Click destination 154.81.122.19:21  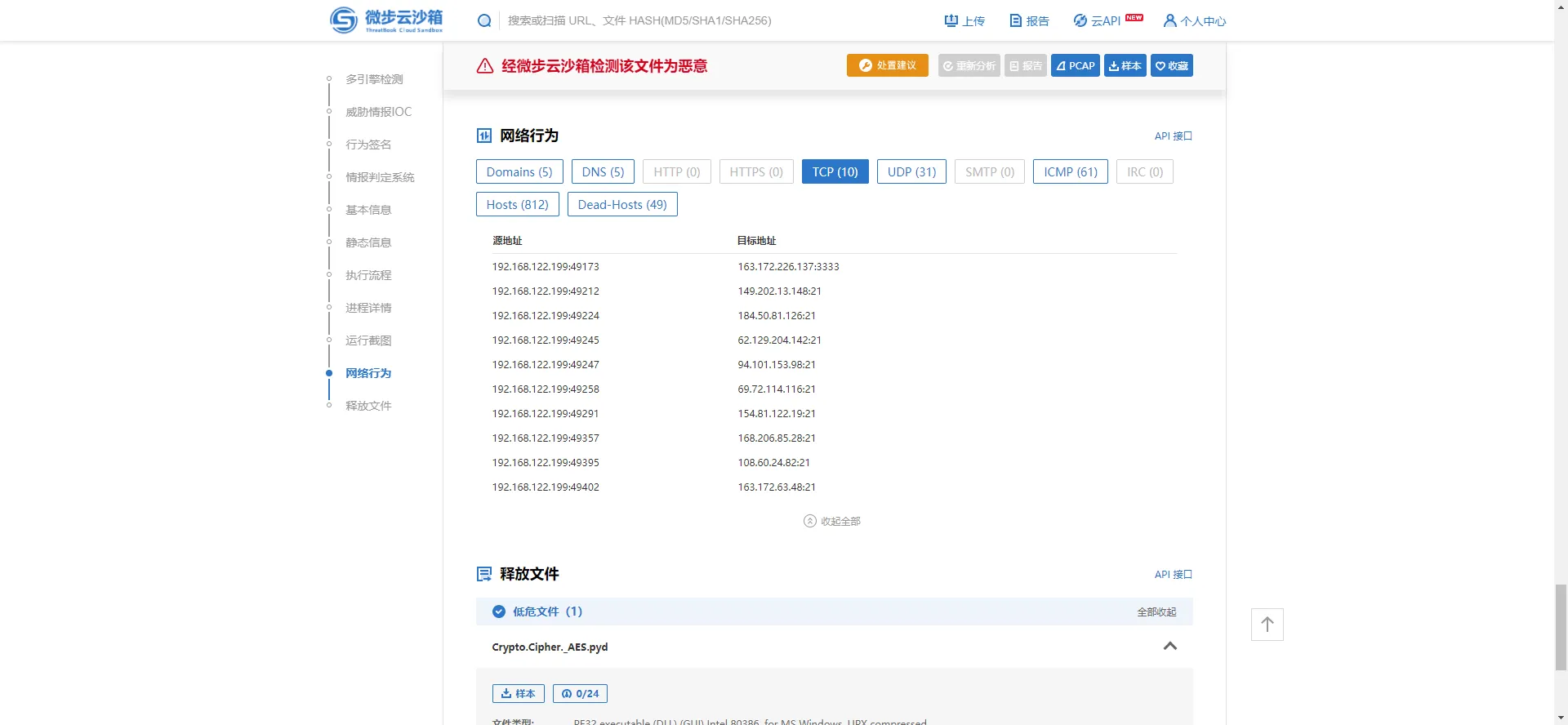[x=777, y=414]
